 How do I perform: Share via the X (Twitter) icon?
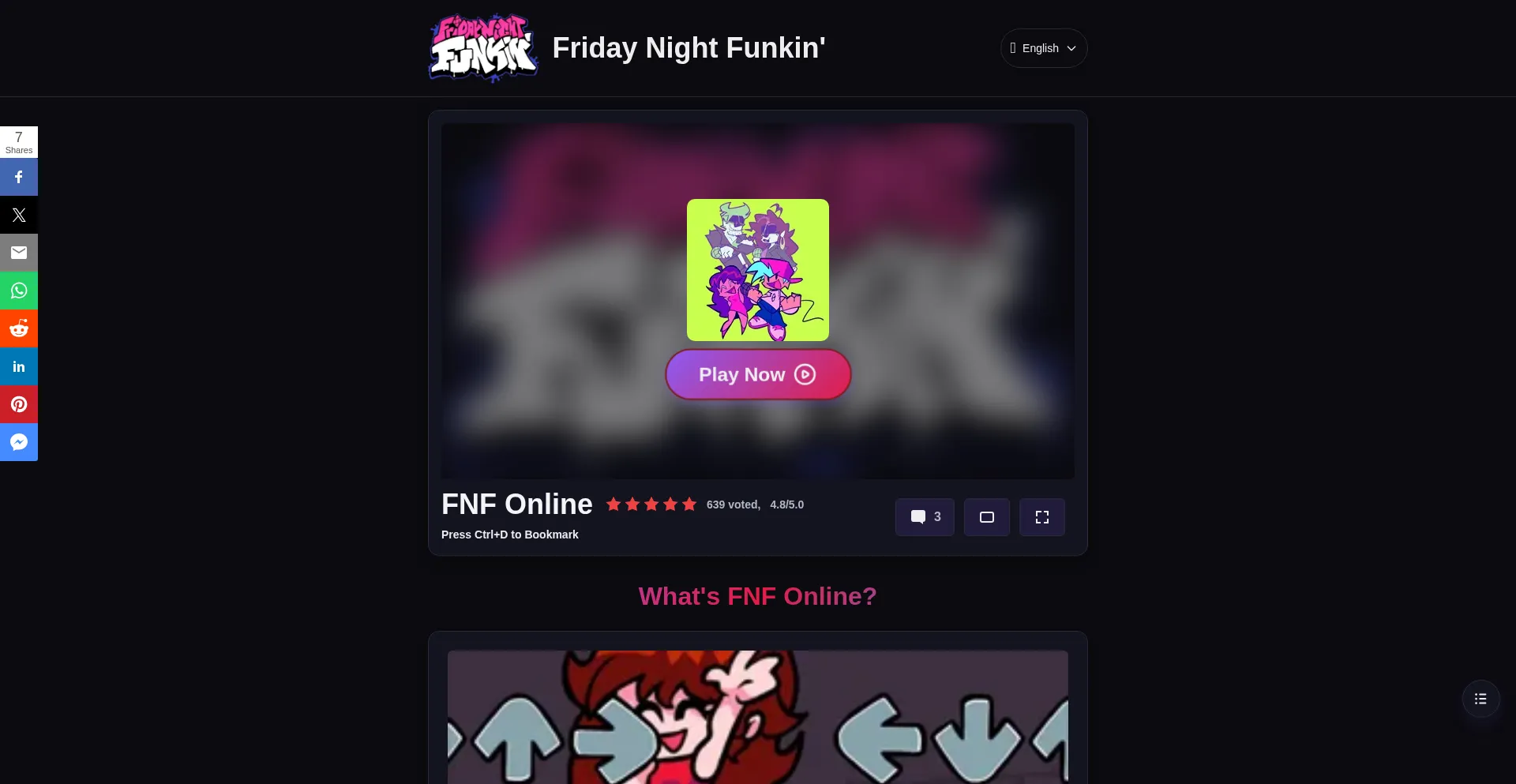(19, 215)
